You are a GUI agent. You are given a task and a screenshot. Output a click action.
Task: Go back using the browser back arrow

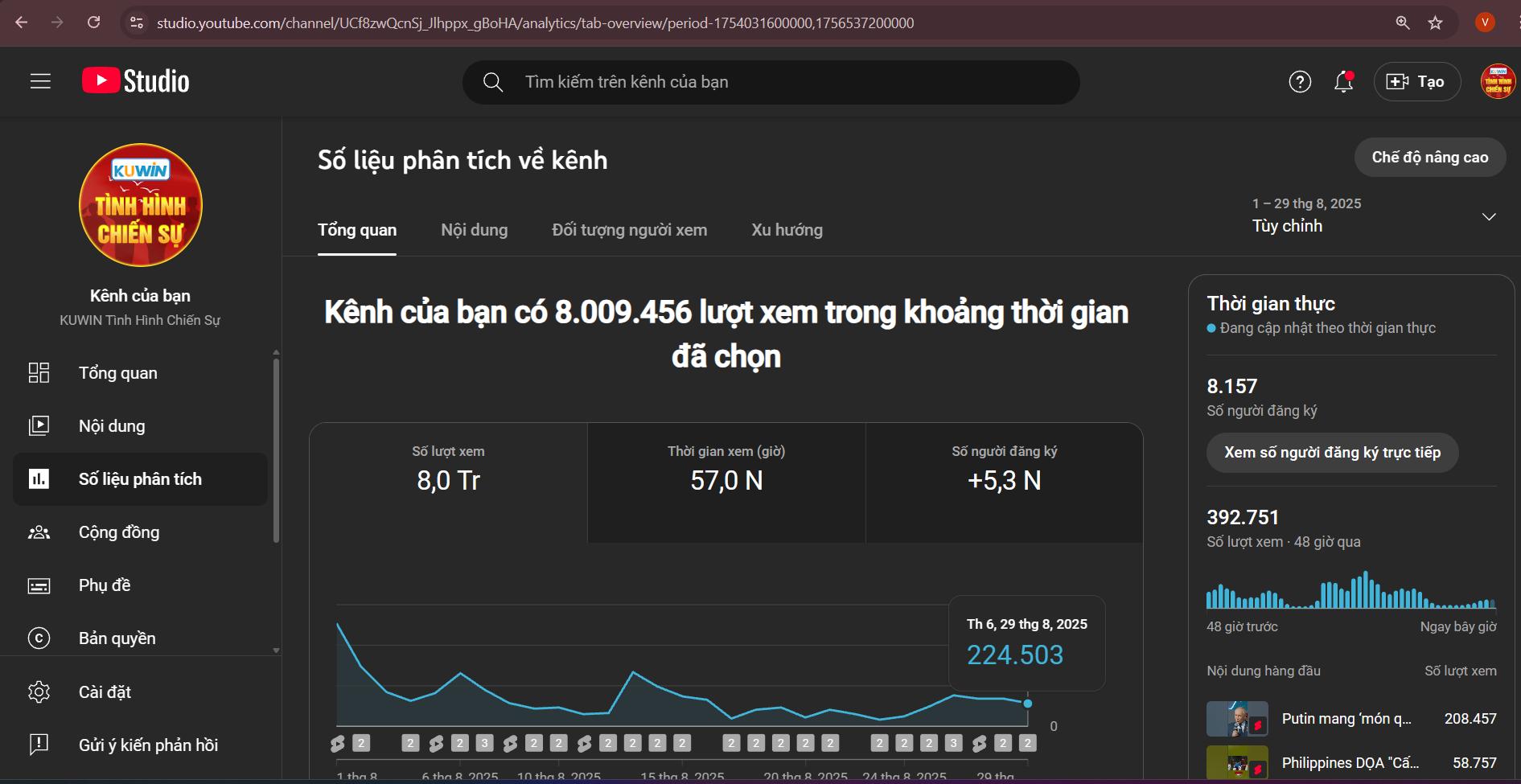click(x=22, y=23)
